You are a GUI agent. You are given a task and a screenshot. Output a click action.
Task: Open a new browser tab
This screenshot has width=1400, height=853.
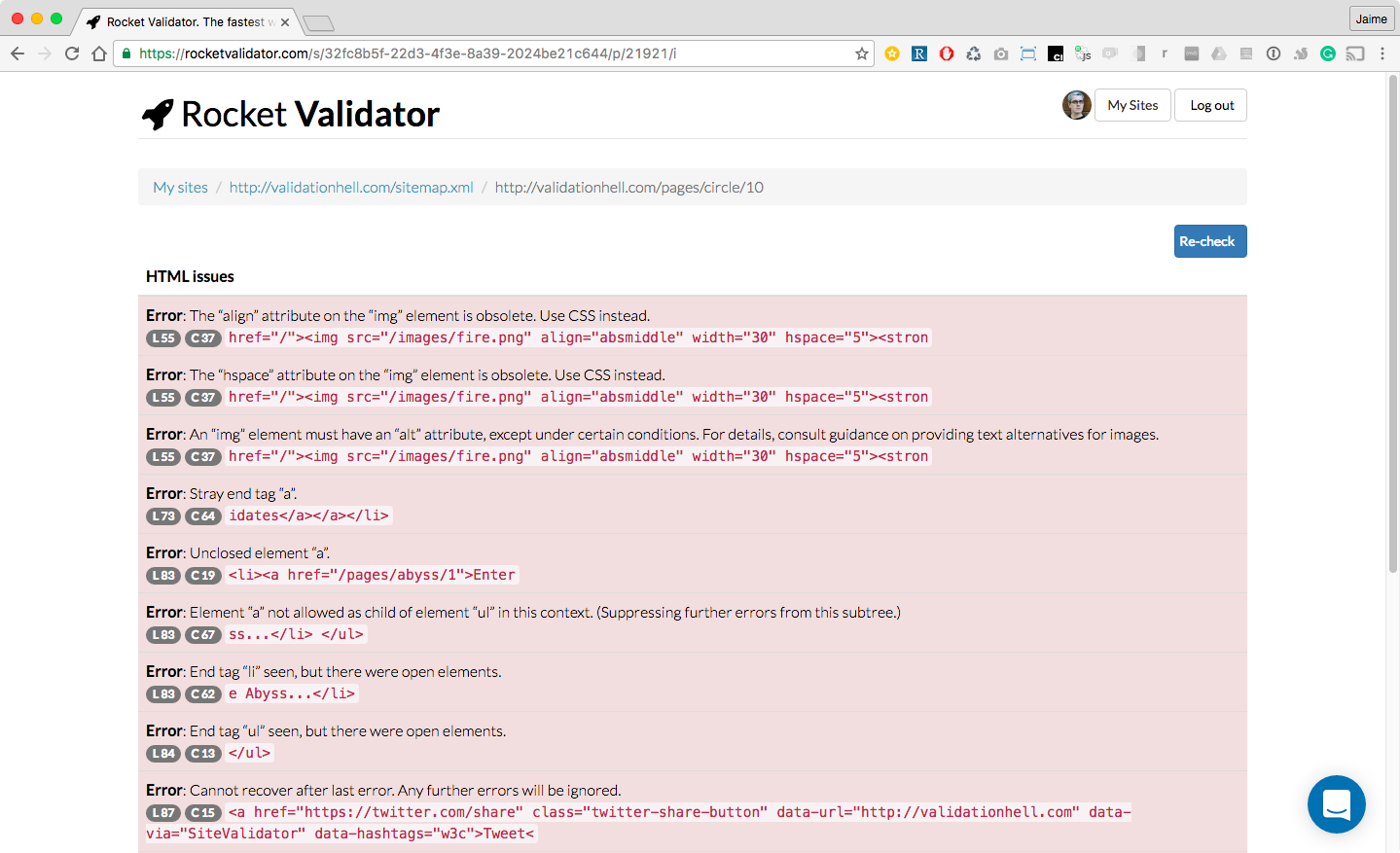click(x=318, y=22)
